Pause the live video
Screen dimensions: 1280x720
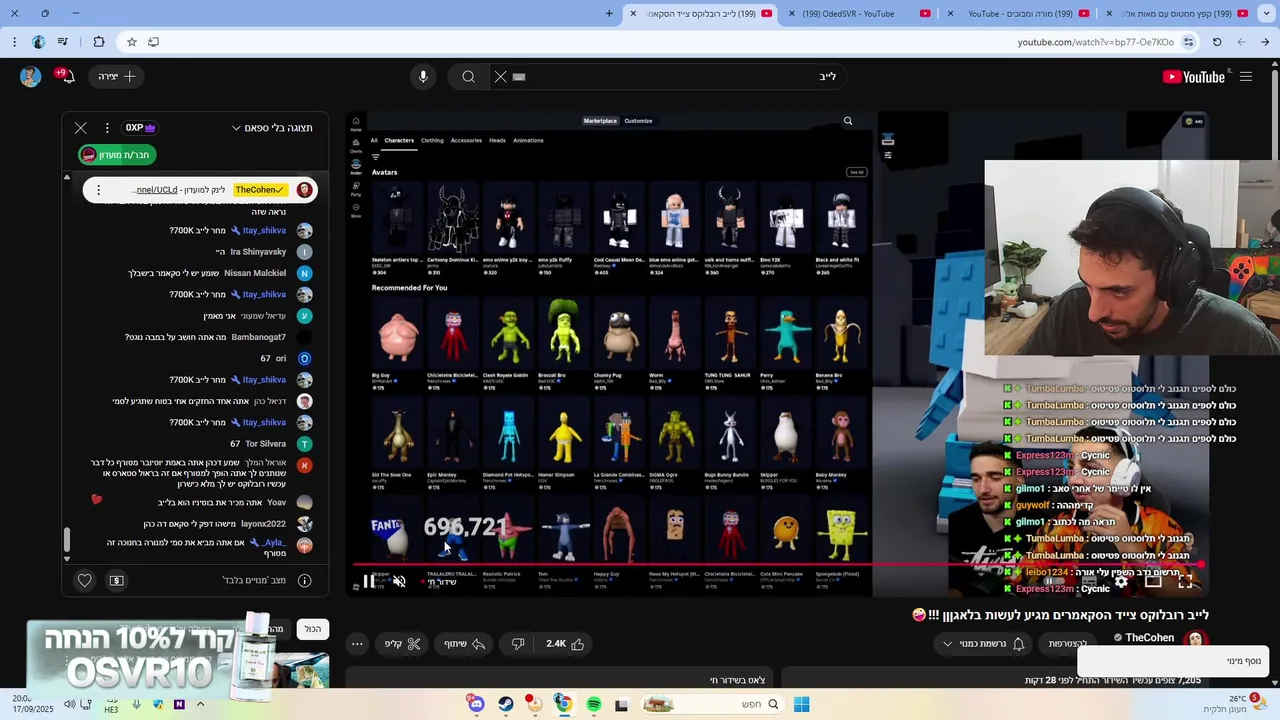(369, 581)
